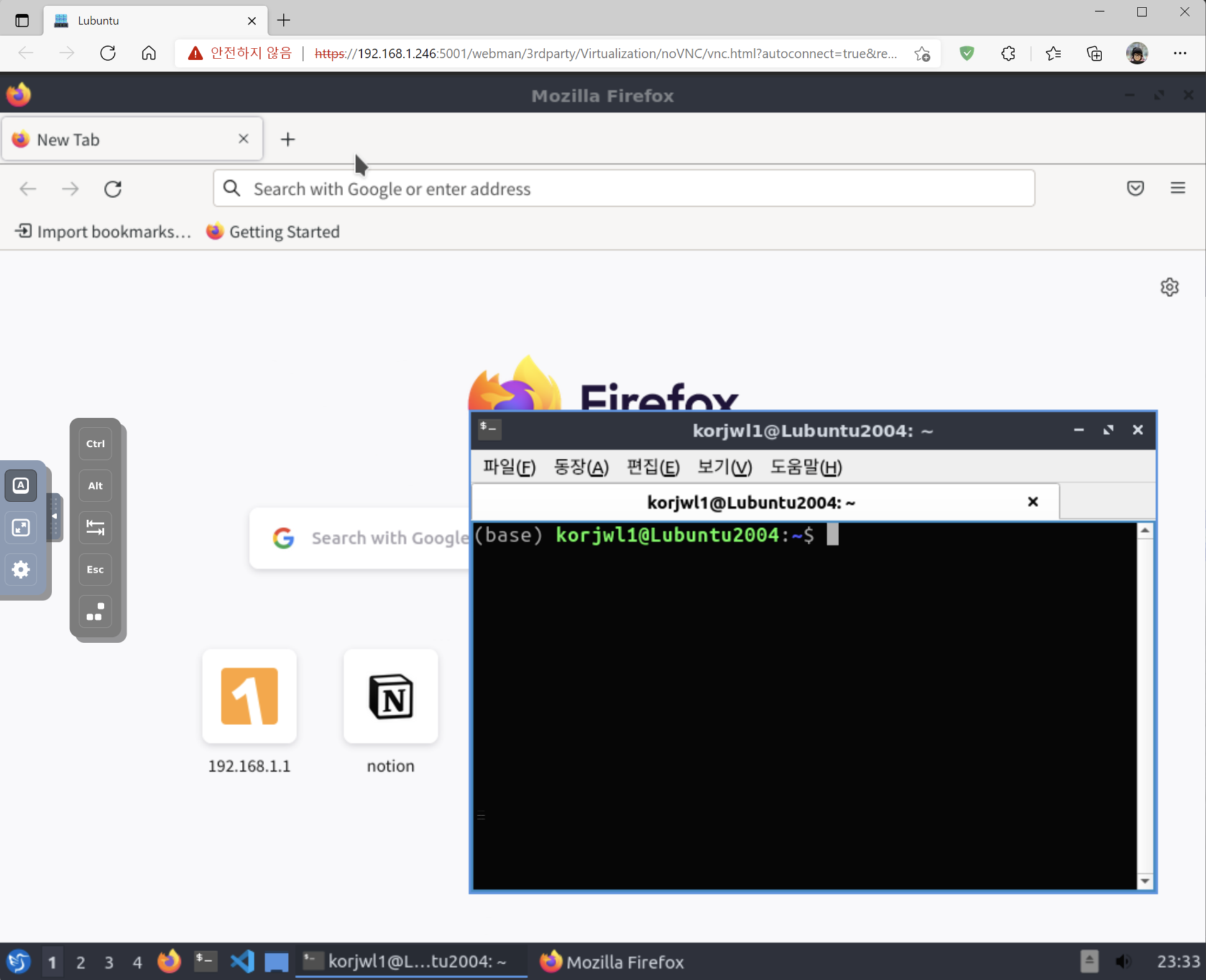The width and height of the screenshot is (1206, 980).
Task: Open the Getting Started bookmark
Action: 274,232
